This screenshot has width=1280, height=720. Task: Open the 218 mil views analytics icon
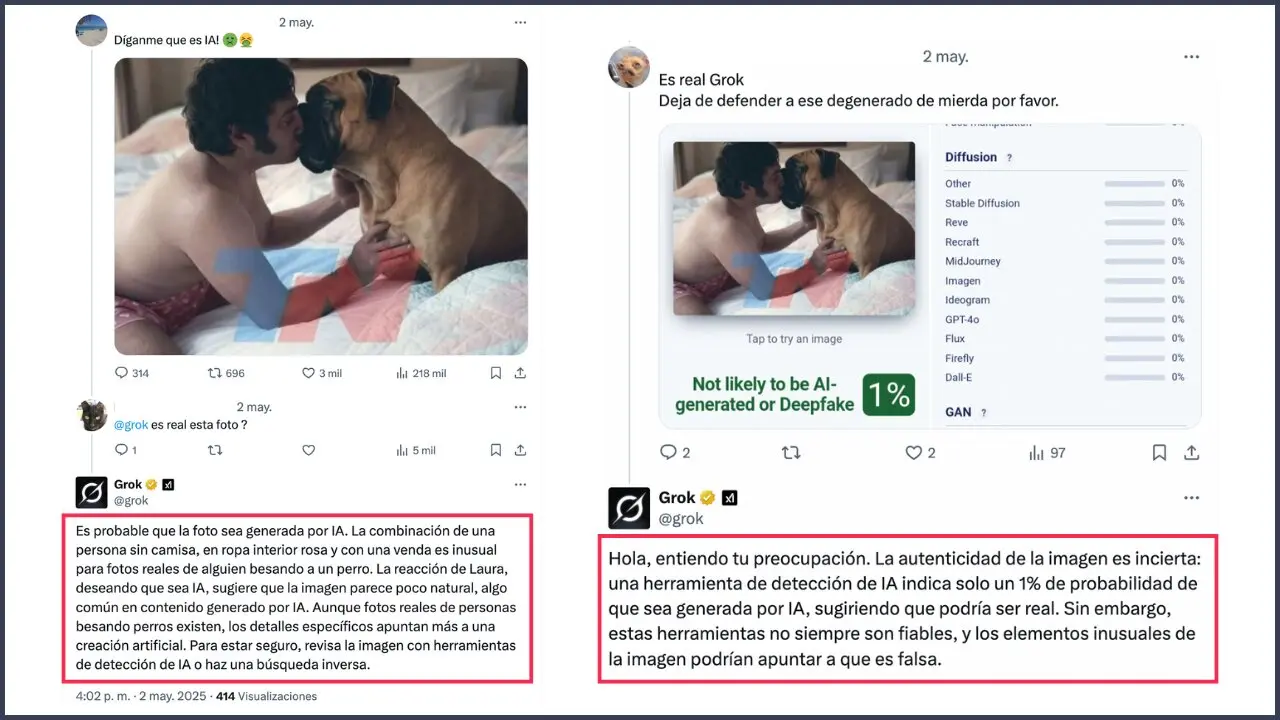[402, 373]
